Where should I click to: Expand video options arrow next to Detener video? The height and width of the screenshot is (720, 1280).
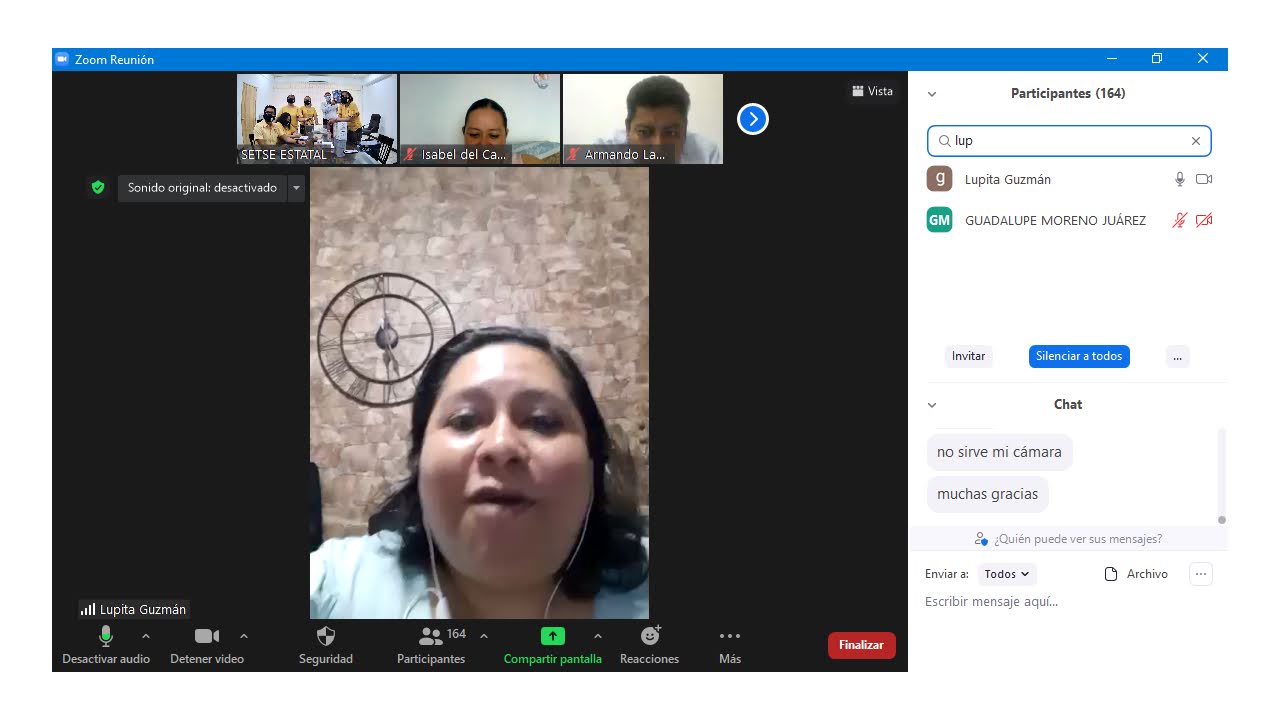click(x=243, y=636)
